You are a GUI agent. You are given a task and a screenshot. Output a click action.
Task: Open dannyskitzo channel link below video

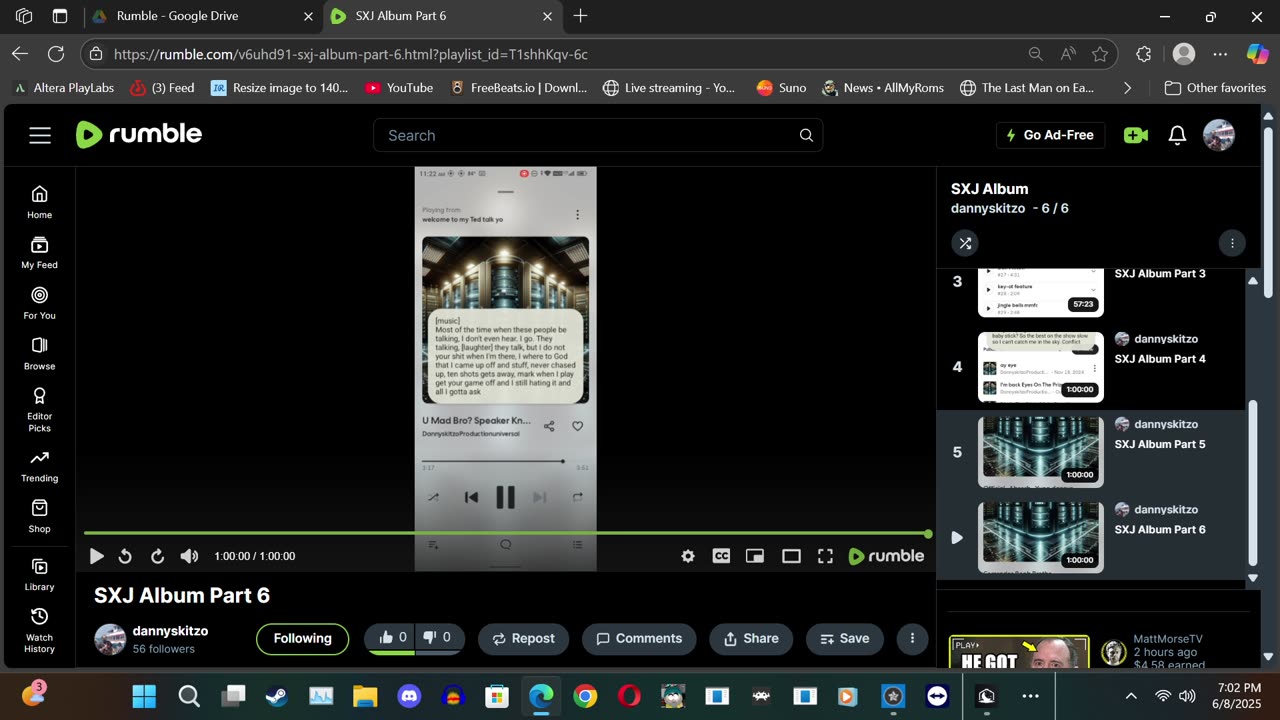[x=170, y=631]
